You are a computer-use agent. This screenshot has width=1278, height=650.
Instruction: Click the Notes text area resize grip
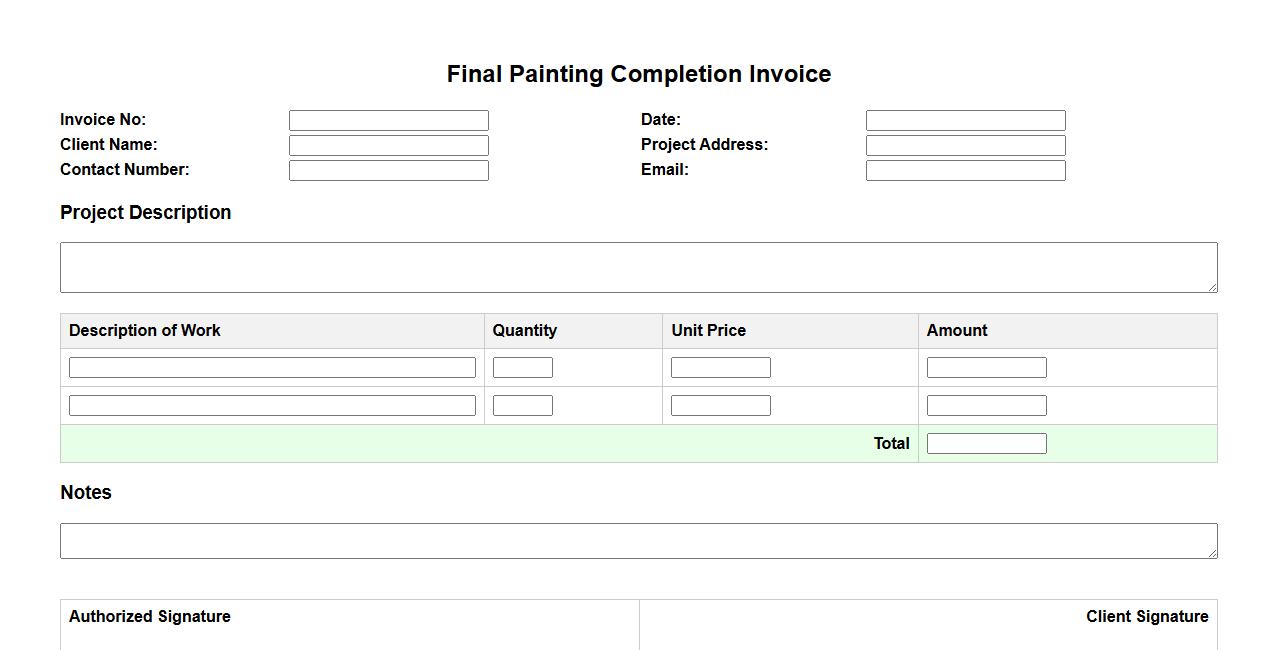tap(1212, 553)
